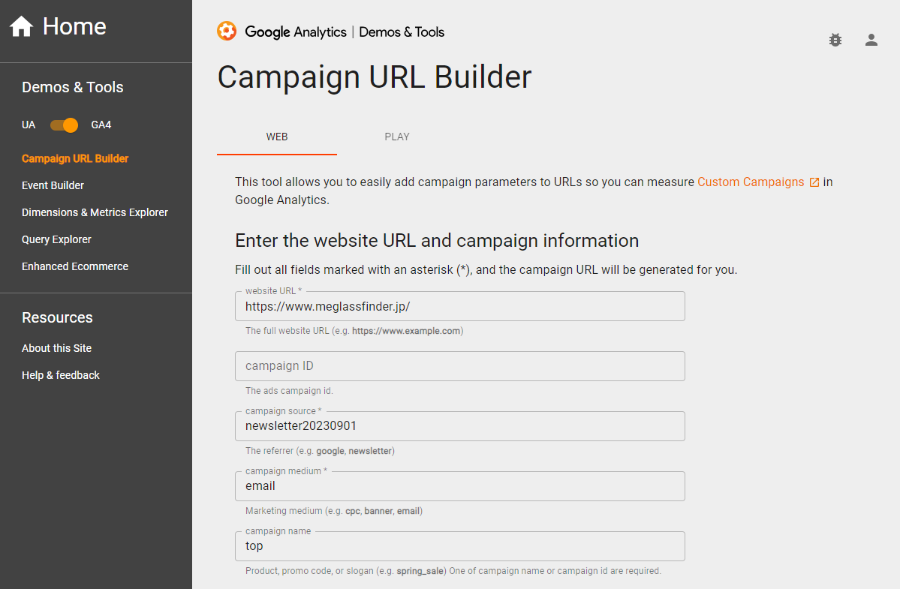Open the bug report icon
The height and width of the screenshot is (589, 900).
(835, 40)
